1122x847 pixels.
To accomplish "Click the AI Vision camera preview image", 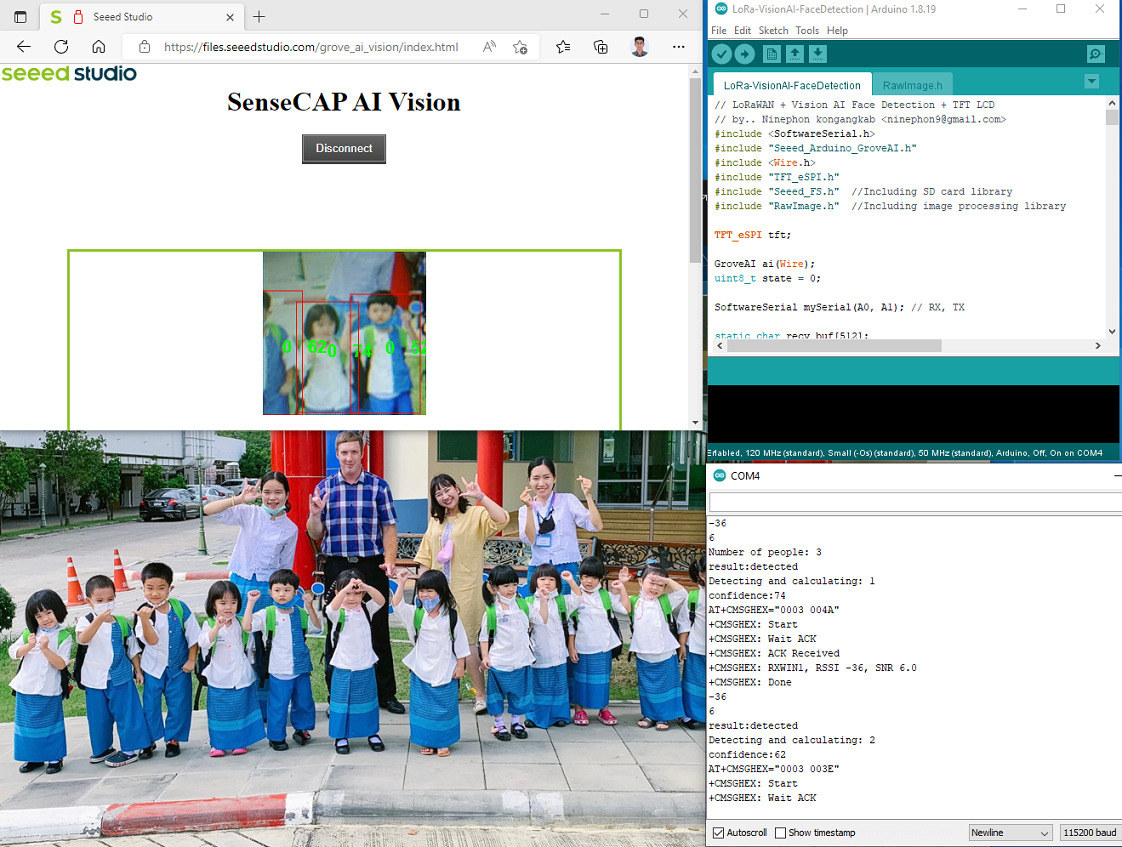I will click(x=344, y=333).
